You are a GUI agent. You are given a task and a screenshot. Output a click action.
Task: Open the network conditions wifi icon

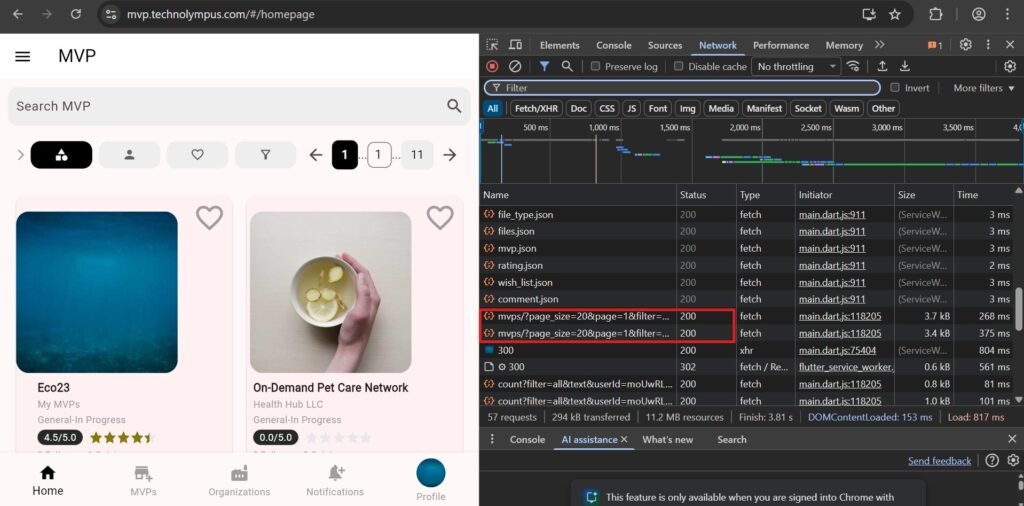coord(853,66)
